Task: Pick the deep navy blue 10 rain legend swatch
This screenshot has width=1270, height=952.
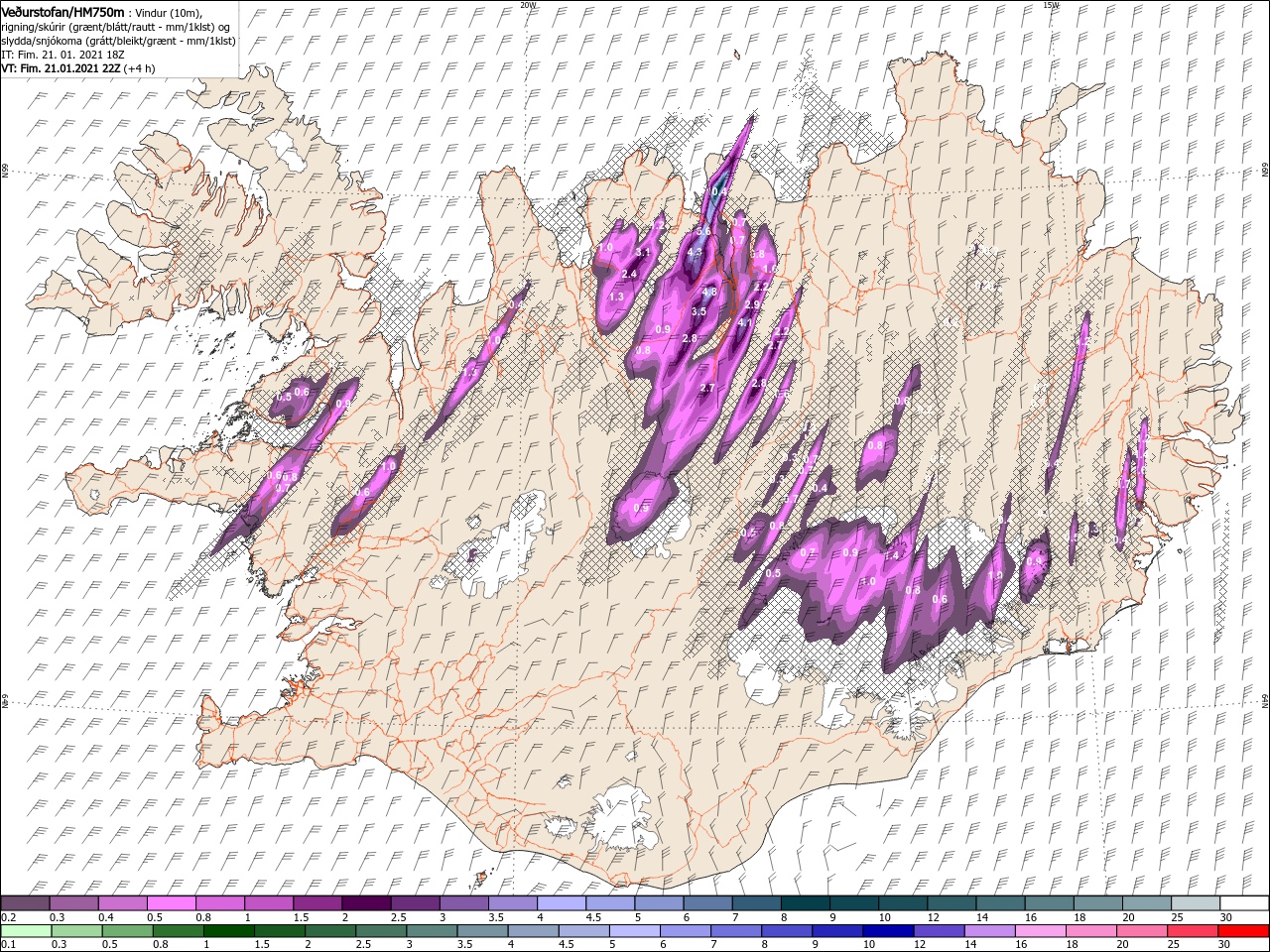Action: point(886,931)
